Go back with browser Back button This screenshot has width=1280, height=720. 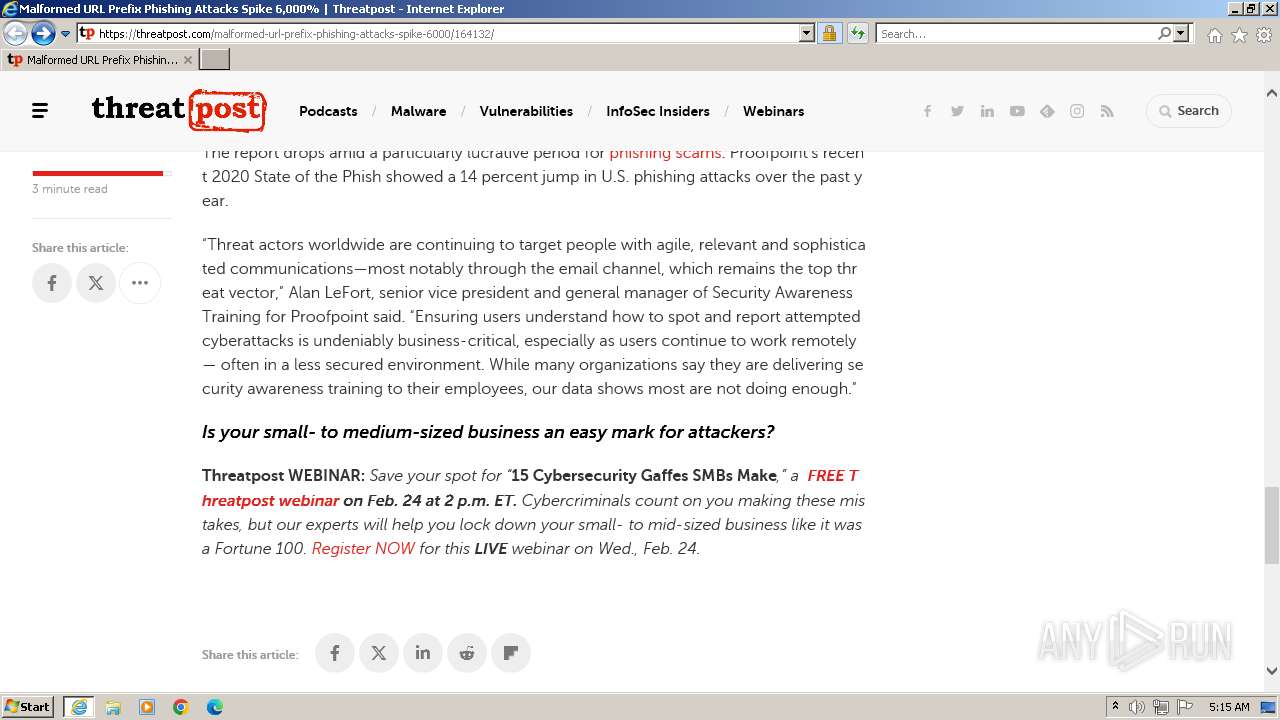click(15, 33)
